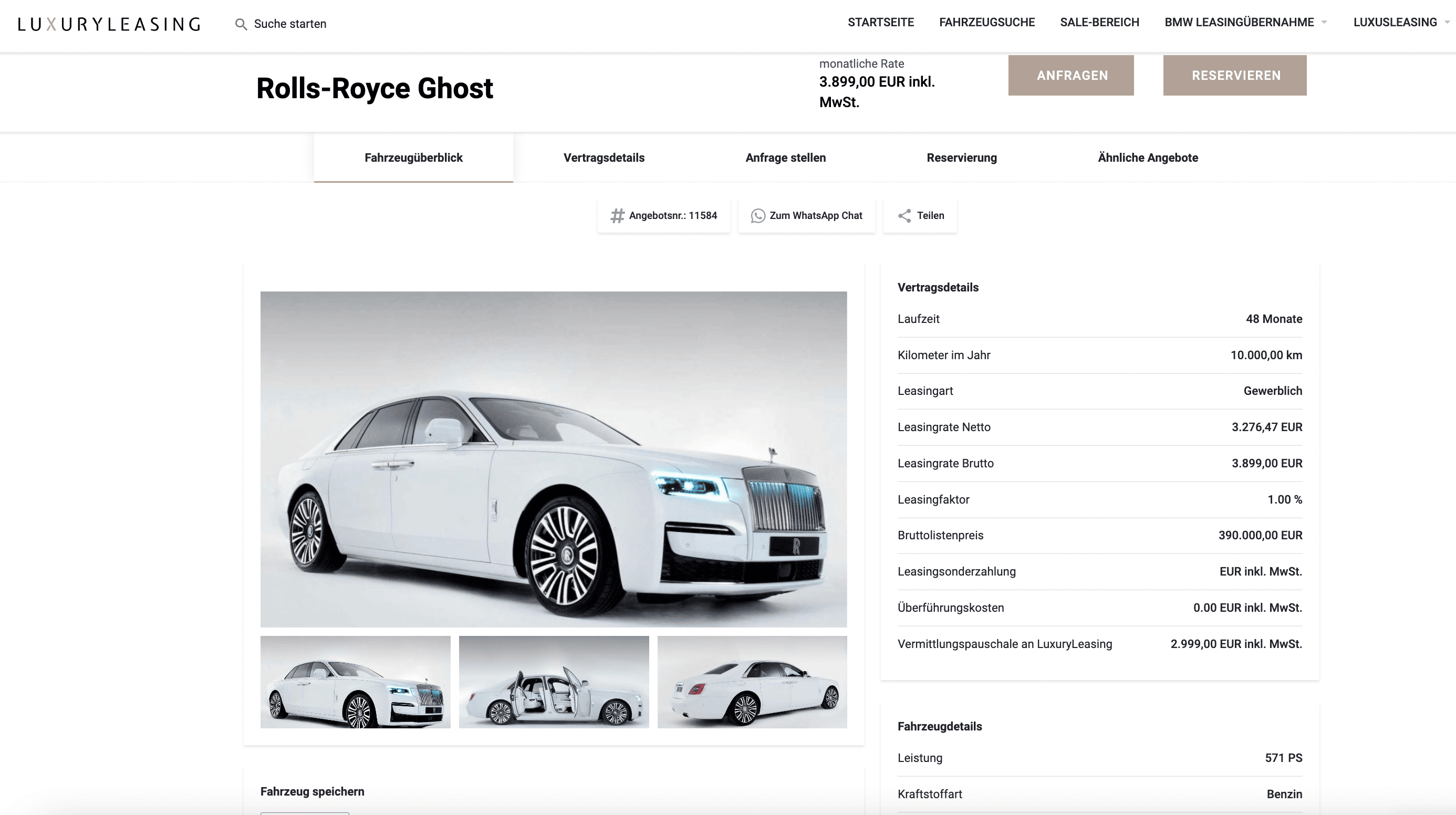
Task: Open Zum WhatsApp Chat button
Action: [x=807, y=215]
